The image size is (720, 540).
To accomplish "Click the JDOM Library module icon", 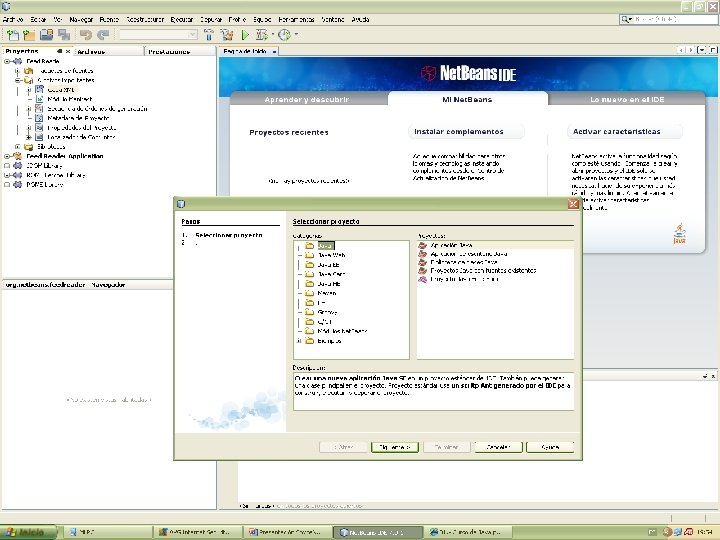I will pyautogui.click(x=18, y=166).
